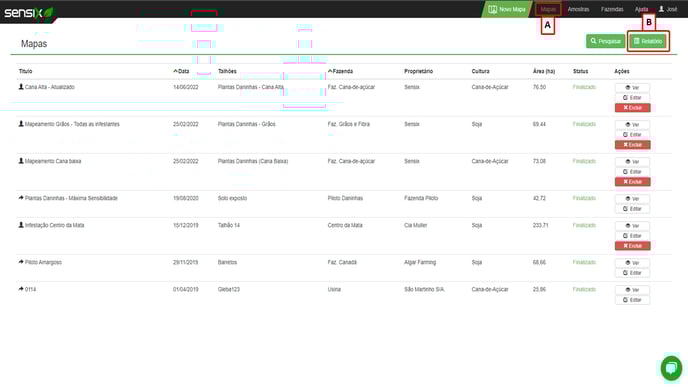Viewport: 688px width, 387px height.
Task: View the 0114 map
Action: point(632,290)
